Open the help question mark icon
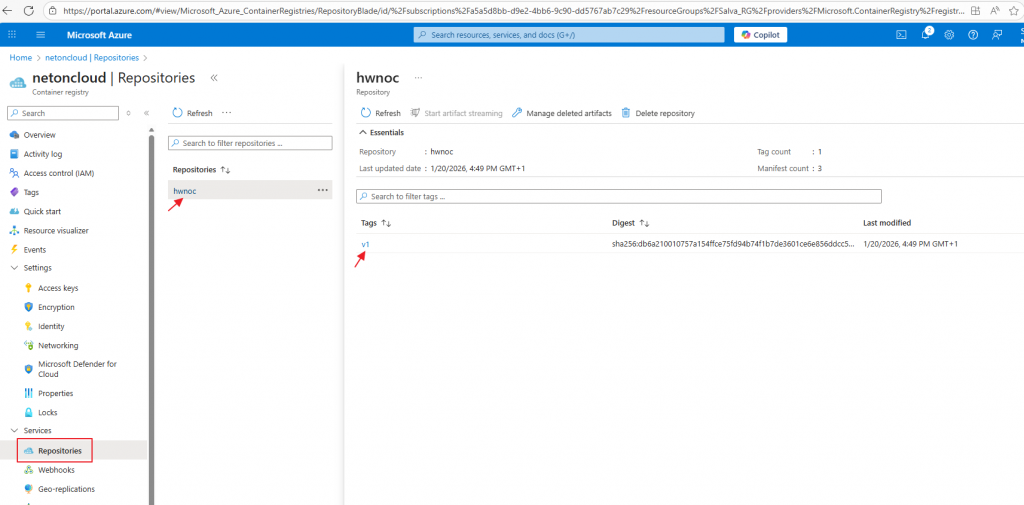 point(973,34)
